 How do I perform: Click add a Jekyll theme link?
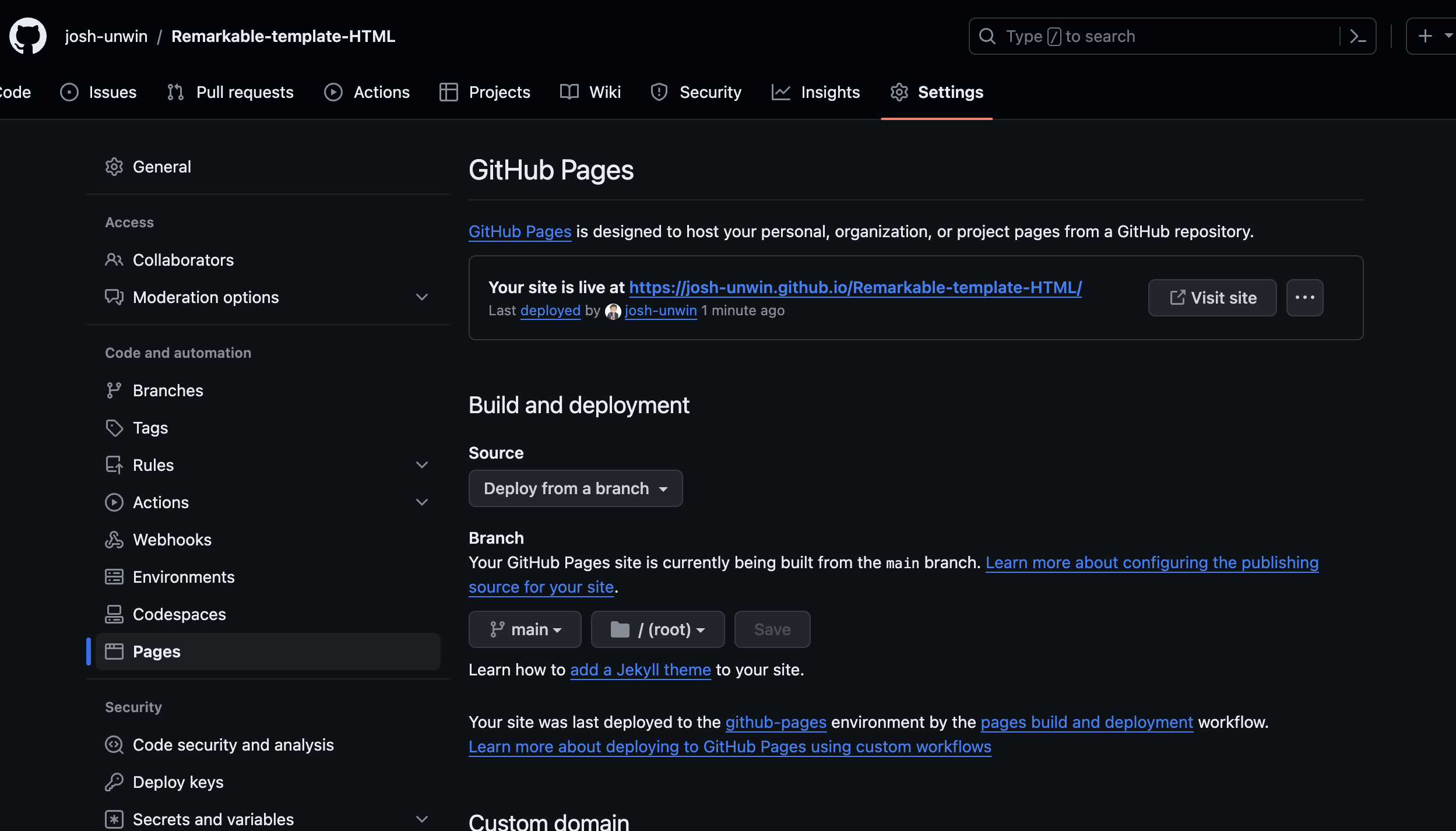(x=641, y=670)
